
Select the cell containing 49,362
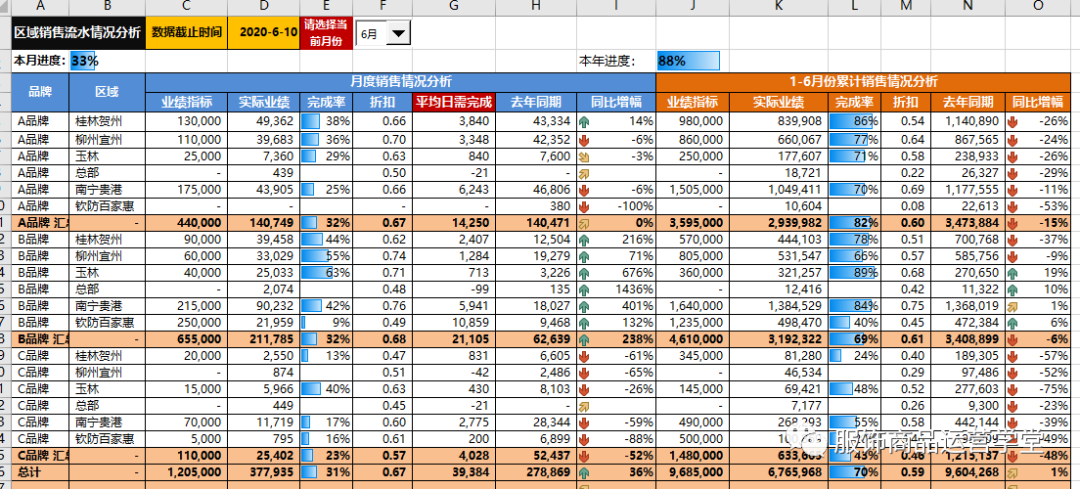point(264,122)
